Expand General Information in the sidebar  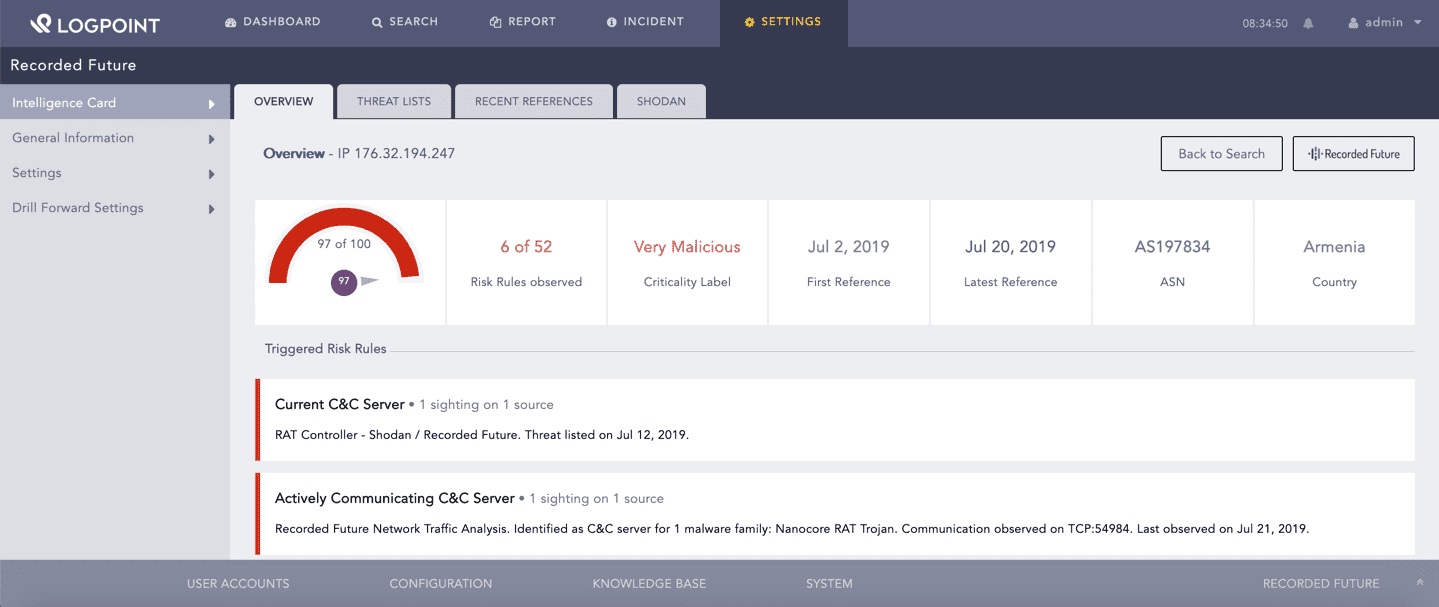pyautogui.click(x=115, y=138)
